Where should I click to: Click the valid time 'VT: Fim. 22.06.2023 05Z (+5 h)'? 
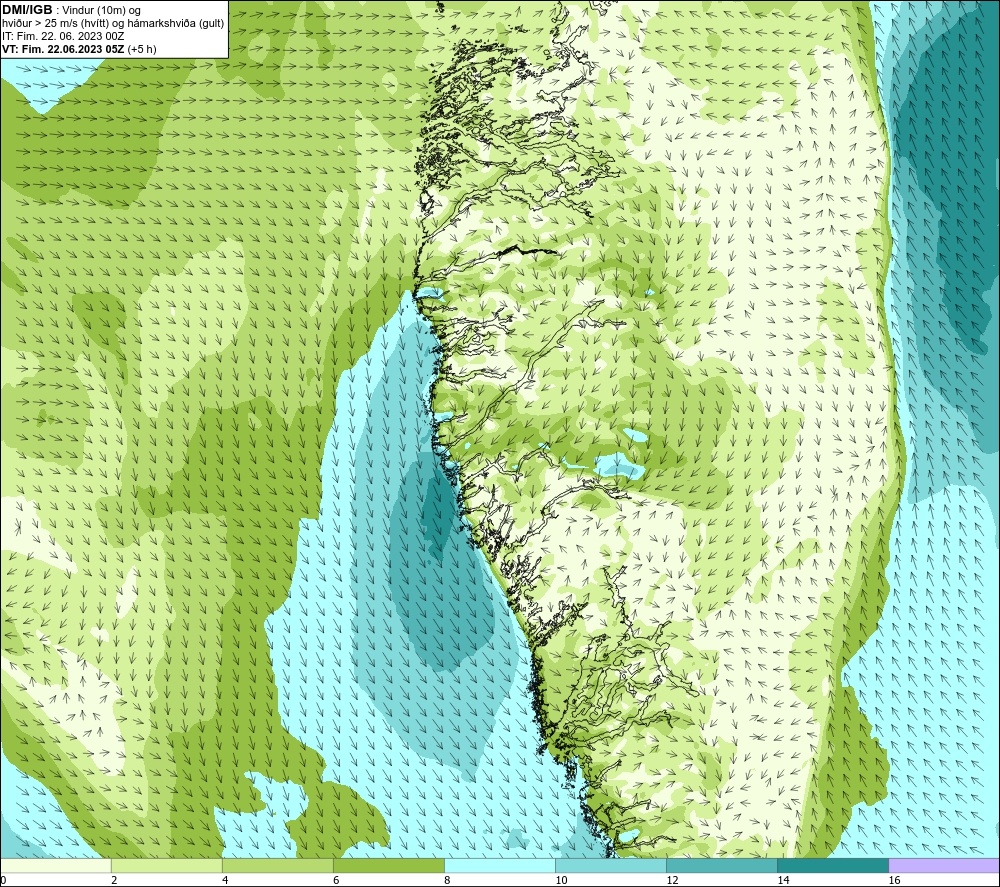[x=80, y=48]
